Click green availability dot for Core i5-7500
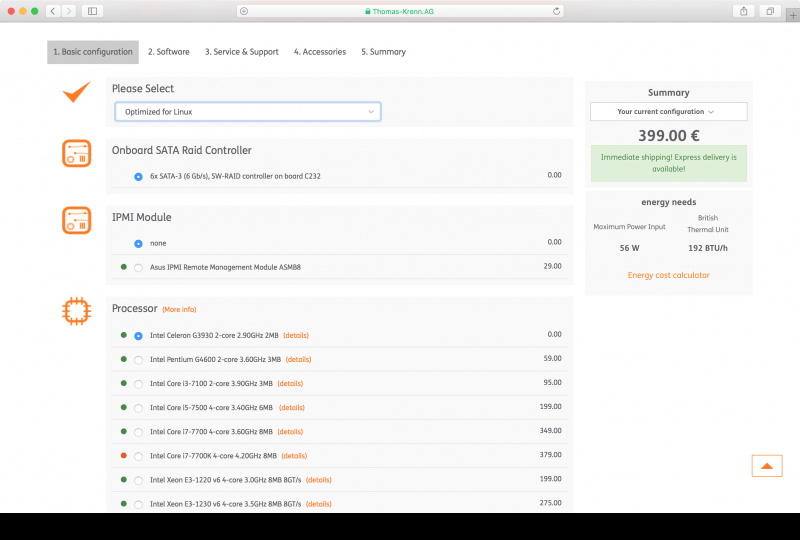800x540 pixels. coord(123,407)
